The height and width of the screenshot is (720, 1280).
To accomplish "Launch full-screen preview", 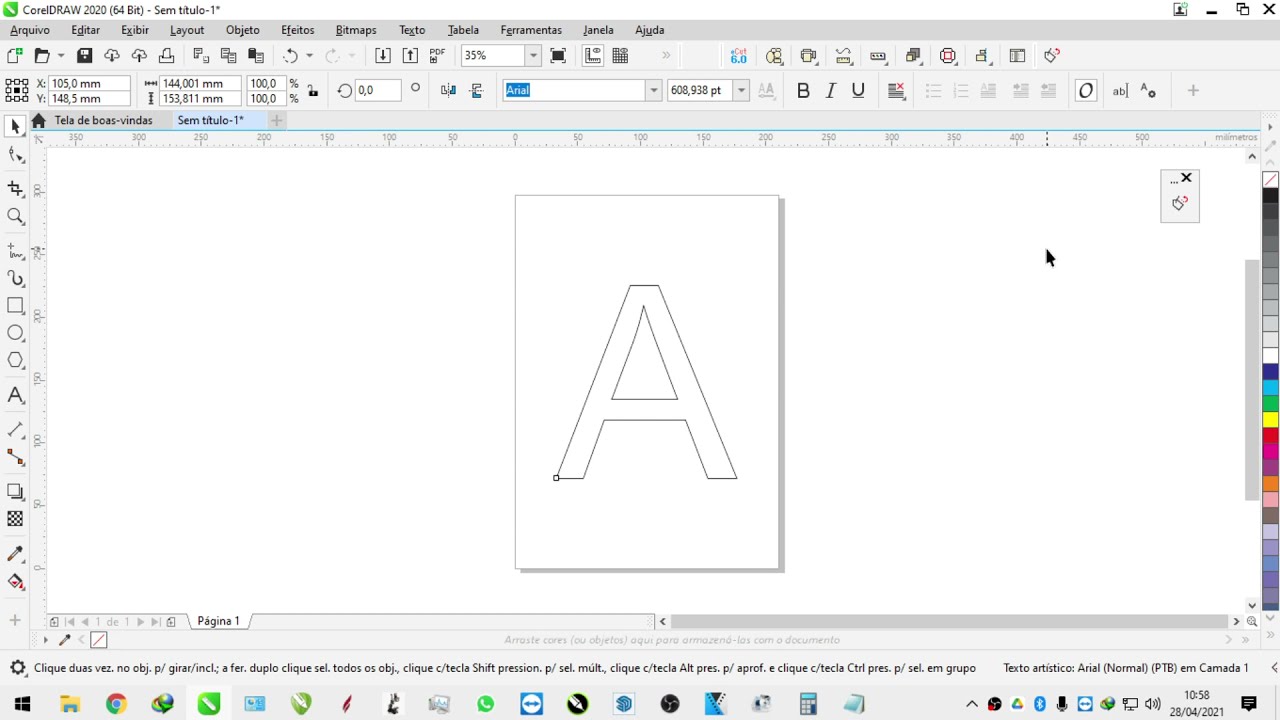I will click(x=558, y=56).
